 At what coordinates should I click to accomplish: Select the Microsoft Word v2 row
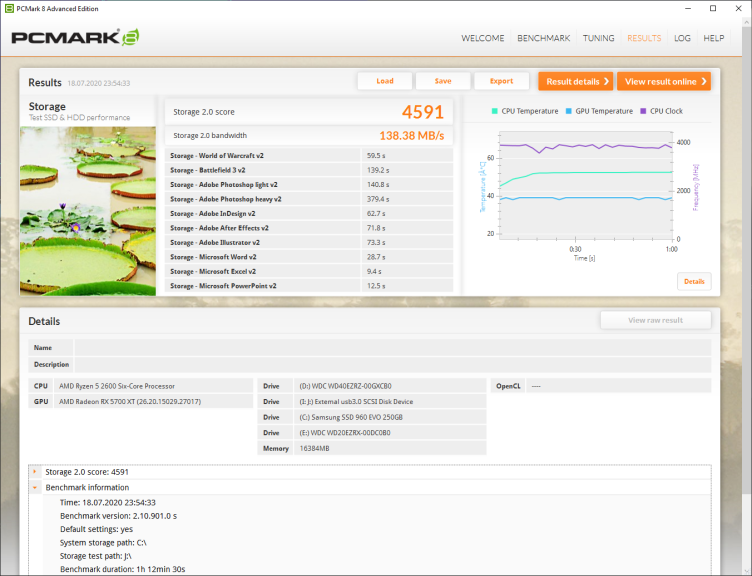pyautogui.click(x=309, y=257)
